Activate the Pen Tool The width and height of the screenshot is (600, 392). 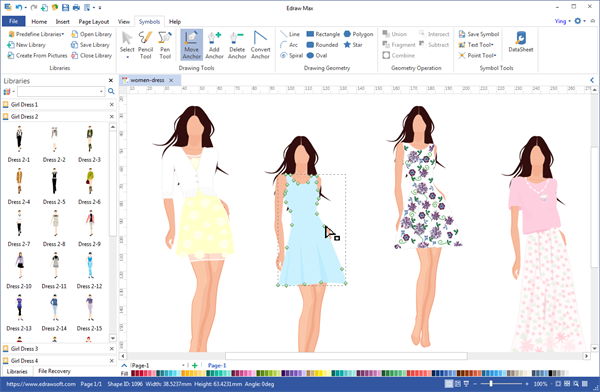pos(165,45)
